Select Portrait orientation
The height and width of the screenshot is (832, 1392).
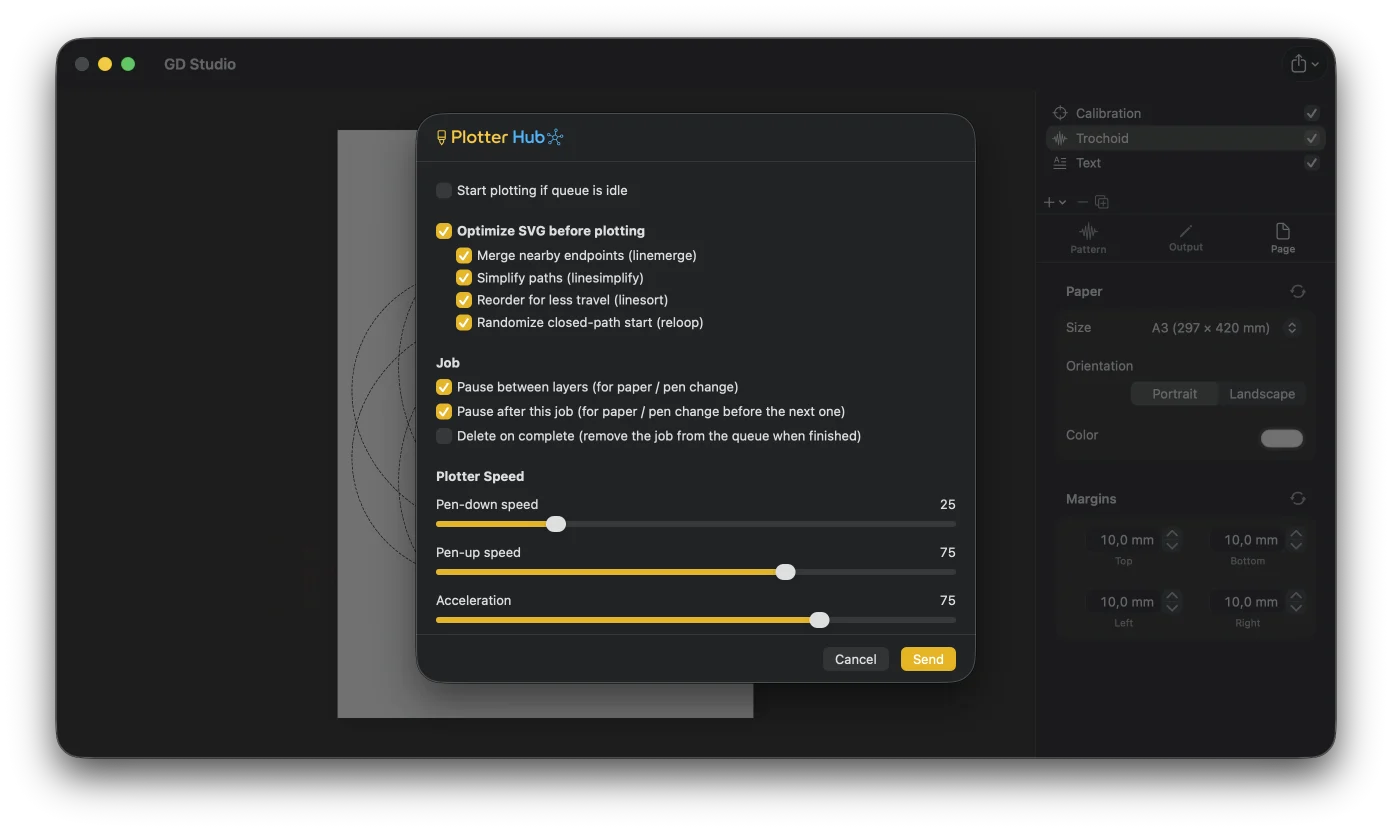1174,394
